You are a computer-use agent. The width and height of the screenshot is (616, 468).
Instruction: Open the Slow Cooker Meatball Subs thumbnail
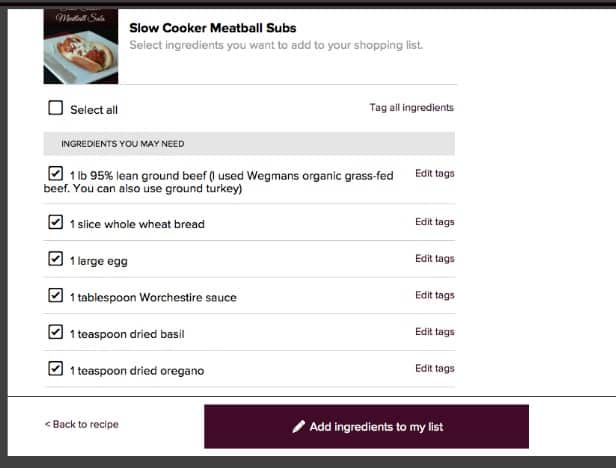[x=81, y=46]
